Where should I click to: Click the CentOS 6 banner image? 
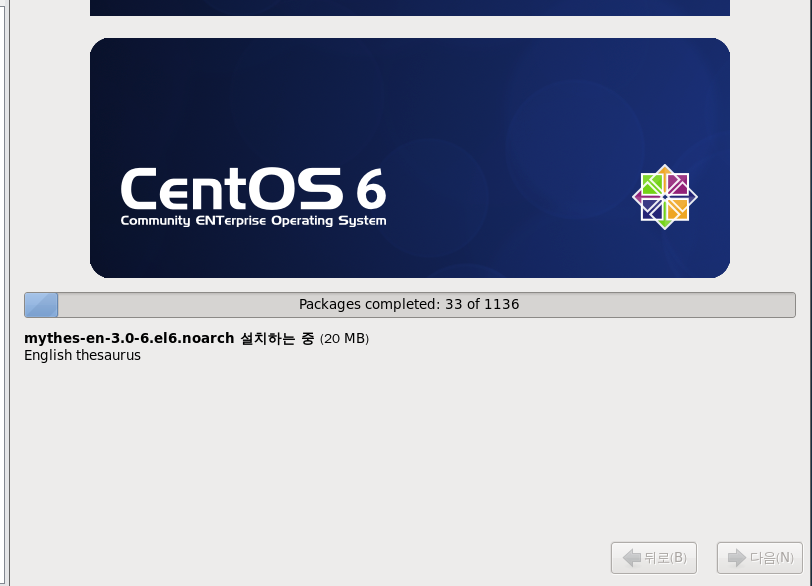click(410, 158)
